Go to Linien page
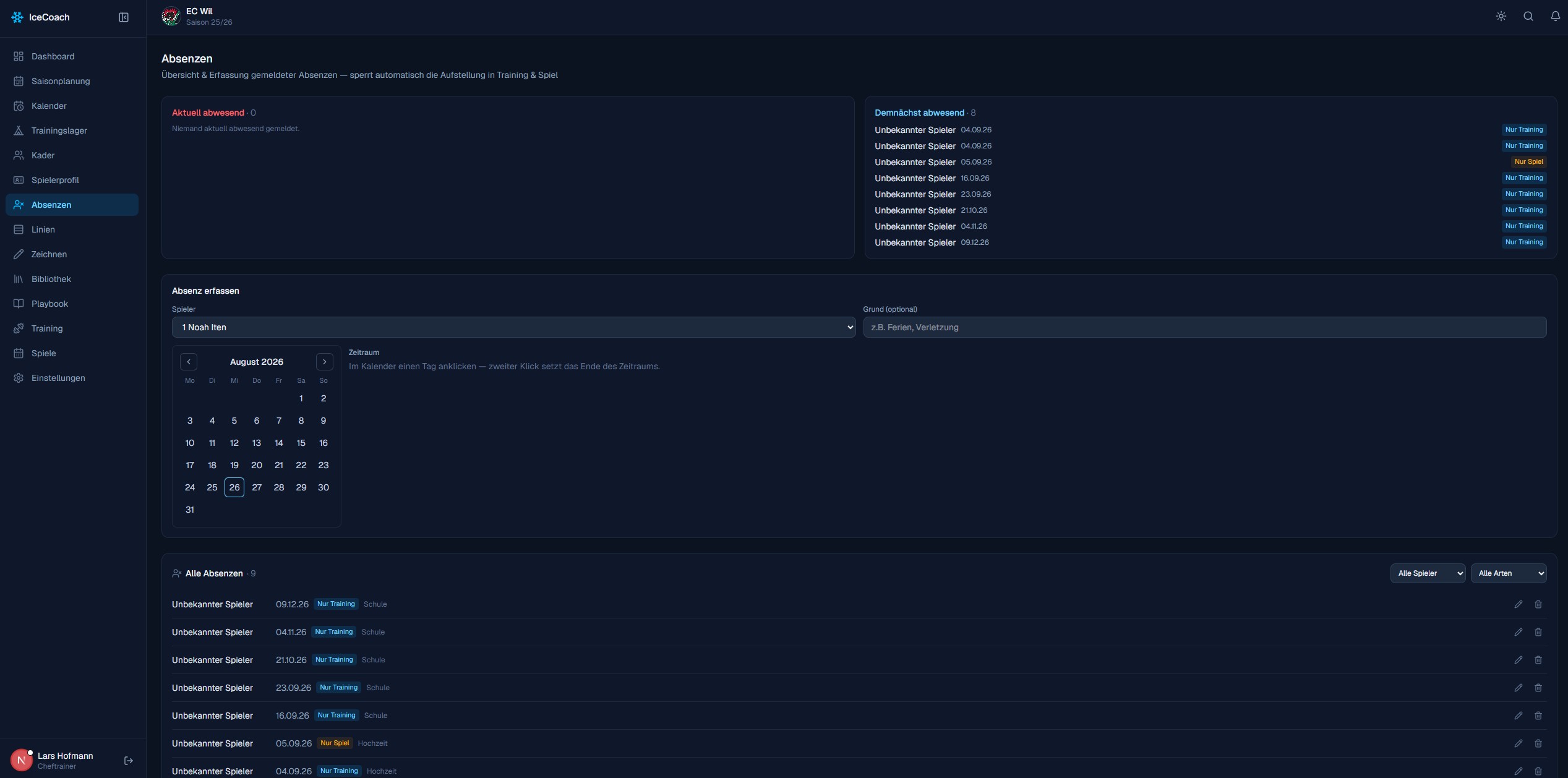The height and width of the screenshot is (778, 1568). [72, 229]
